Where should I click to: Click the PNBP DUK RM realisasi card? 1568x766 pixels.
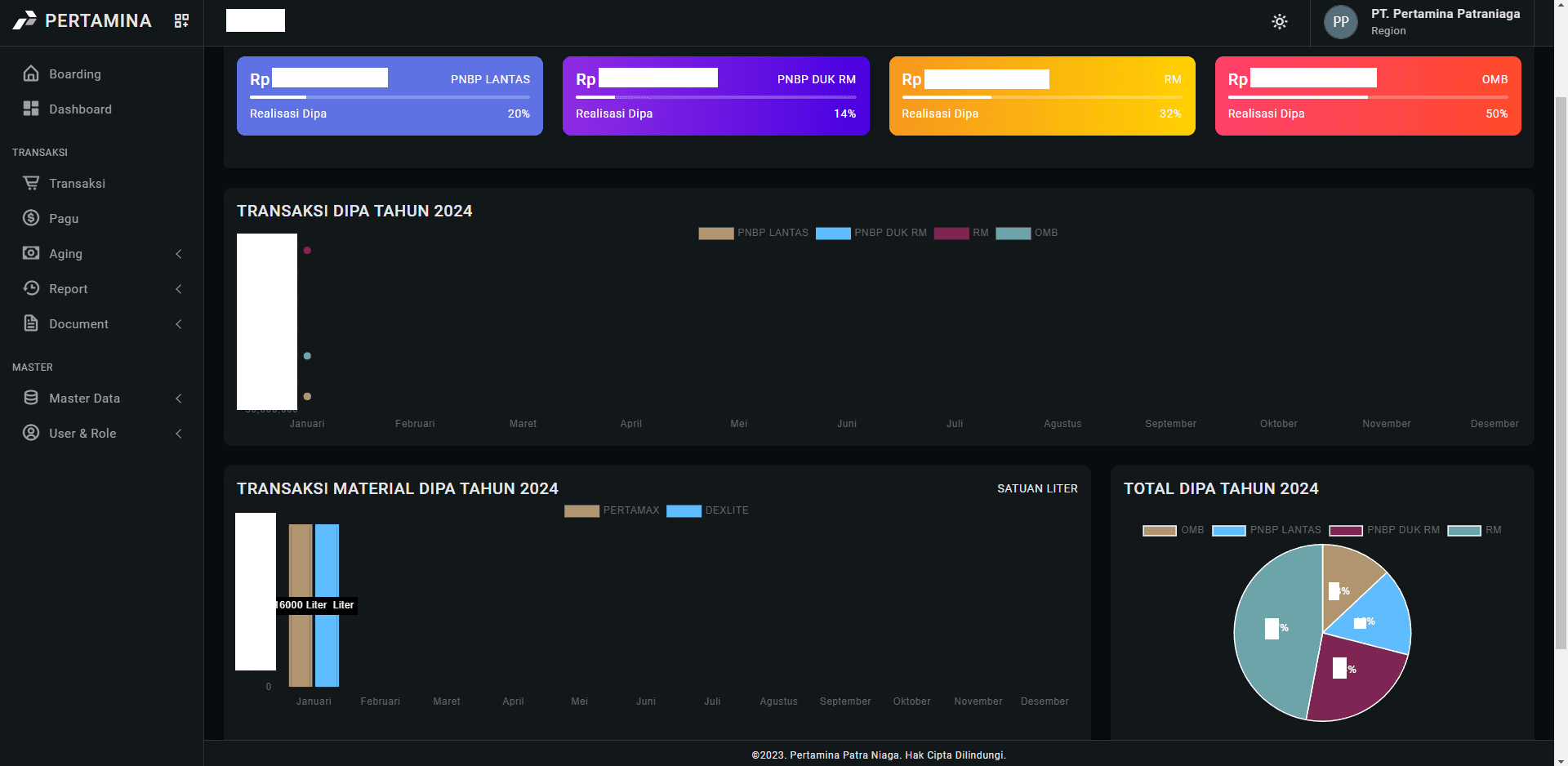tap(716, 96)
